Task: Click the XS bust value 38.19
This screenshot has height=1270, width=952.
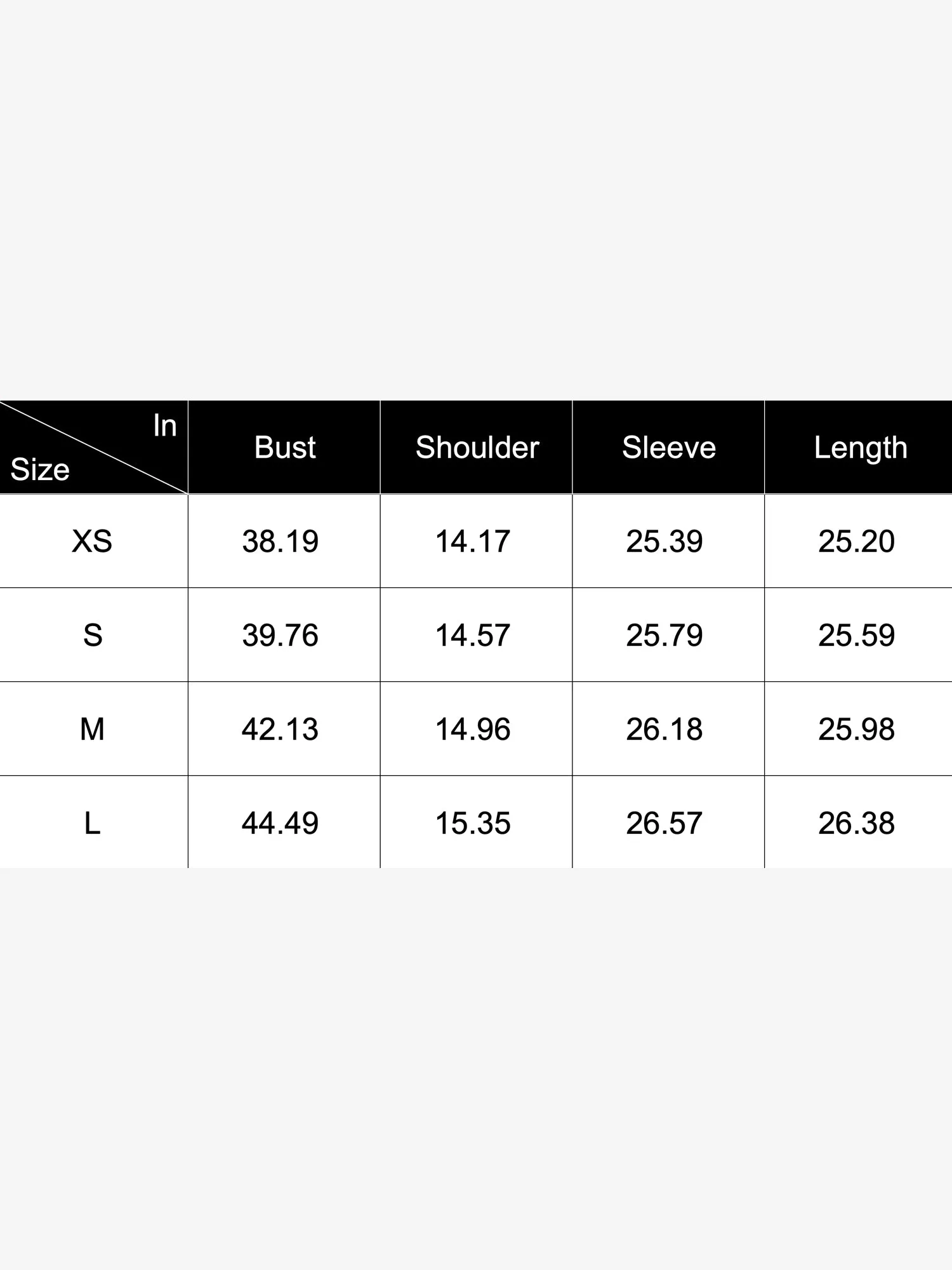Action: pos(280,542)
